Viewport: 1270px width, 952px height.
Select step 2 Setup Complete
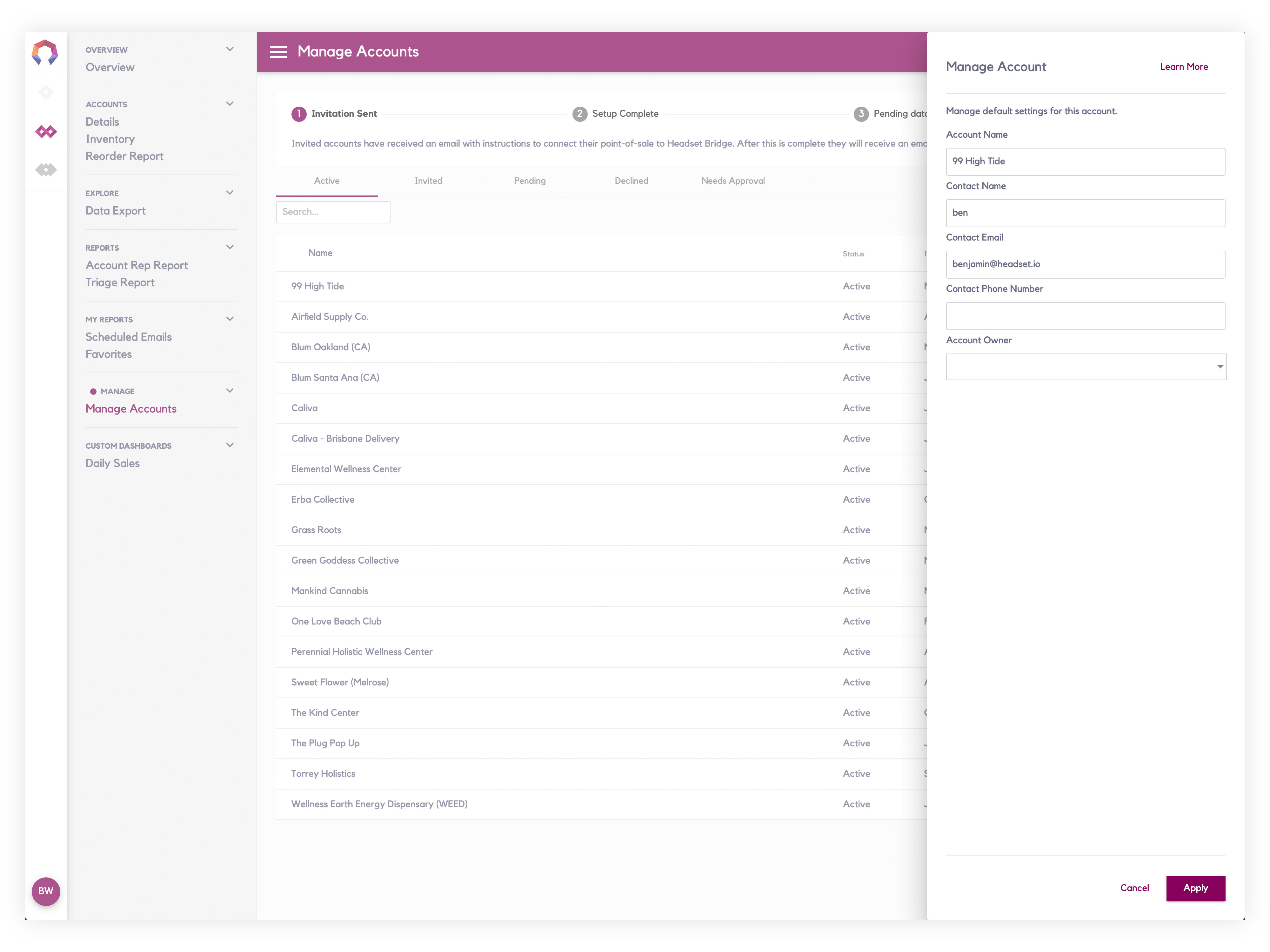[x=616, y=114]
